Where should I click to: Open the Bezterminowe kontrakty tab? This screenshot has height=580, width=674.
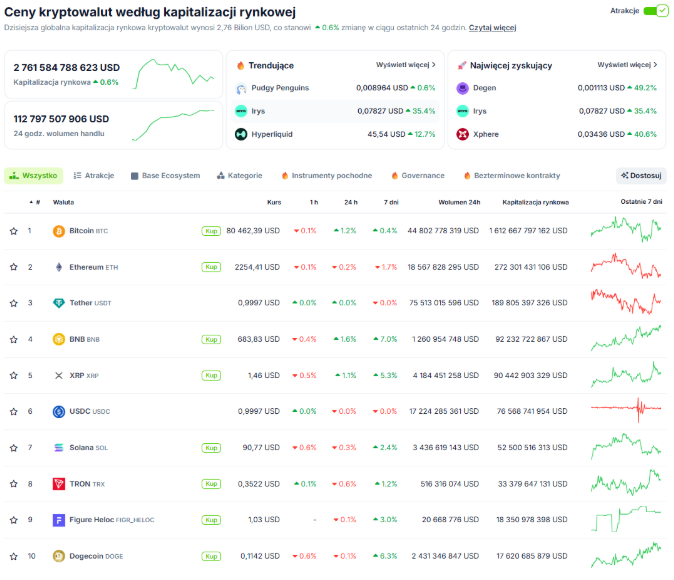coord(512,175)
